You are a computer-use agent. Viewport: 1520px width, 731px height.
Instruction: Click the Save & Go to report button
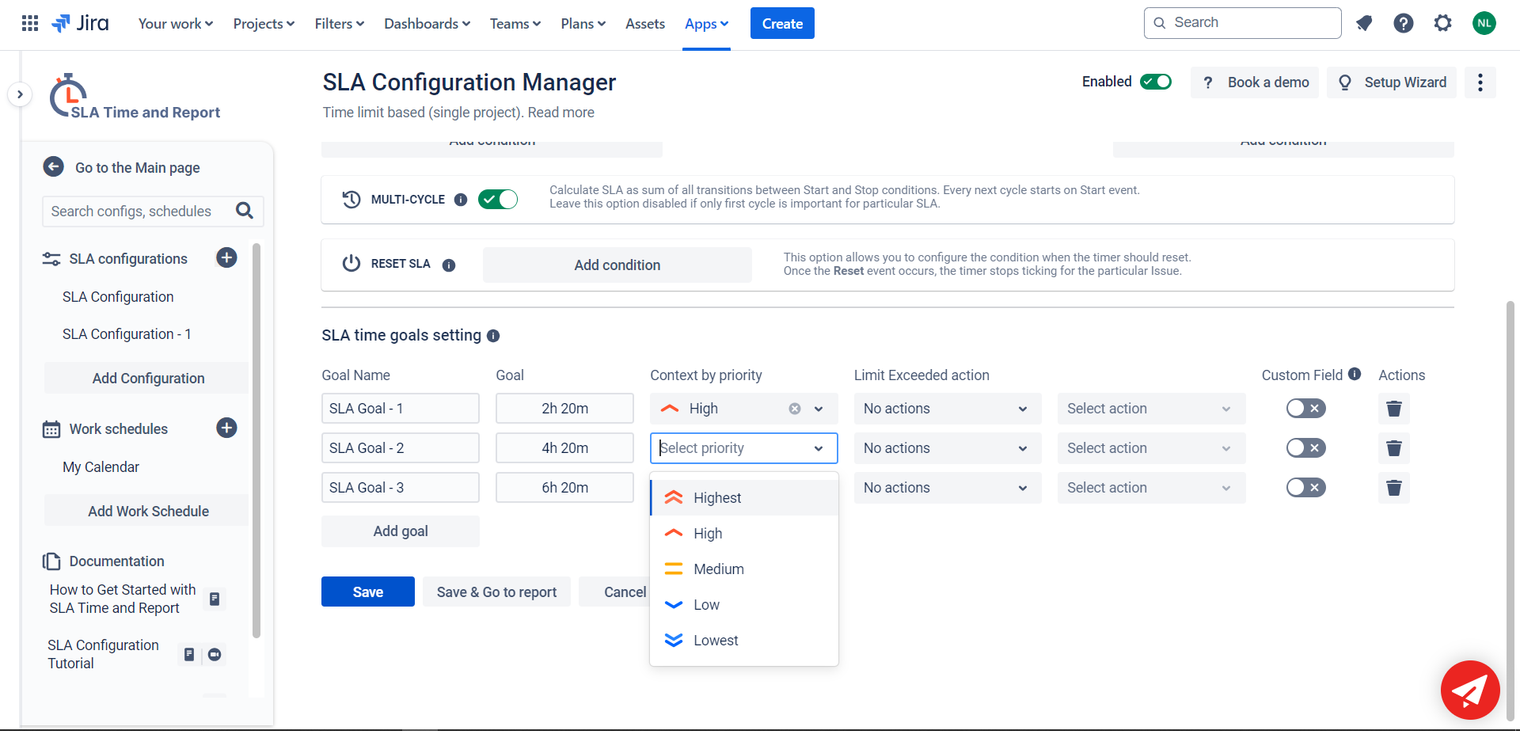496,591
